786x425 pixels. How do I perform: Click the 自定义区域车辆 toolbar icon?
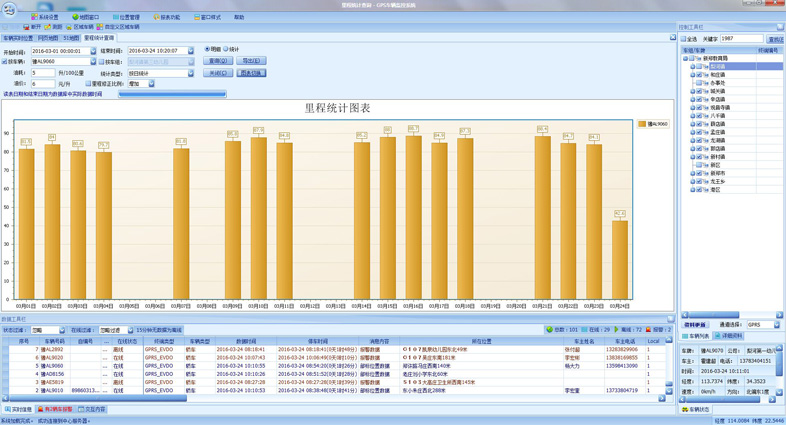coord(100,27)
